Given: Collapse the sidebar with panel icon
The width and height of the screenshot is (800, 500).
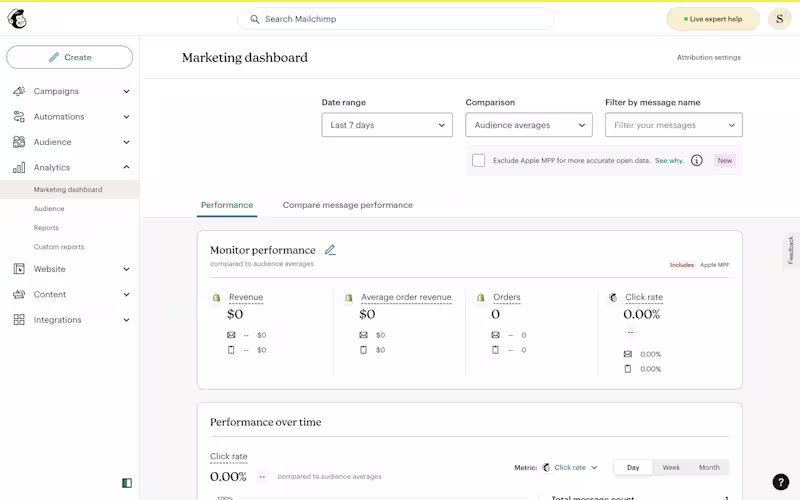Looking at the screenshot, I should coord(127,483).
